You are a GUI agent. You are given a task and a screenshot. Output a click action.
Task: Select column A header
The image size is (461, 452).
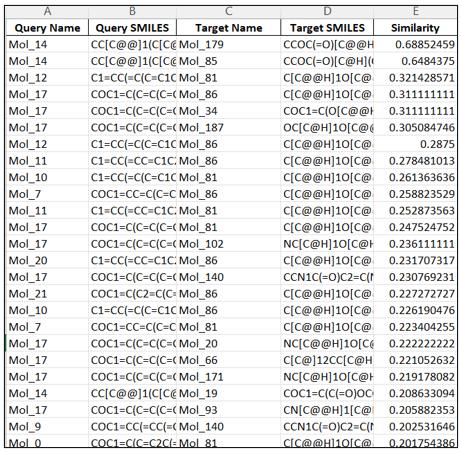[x=47, y=12]
